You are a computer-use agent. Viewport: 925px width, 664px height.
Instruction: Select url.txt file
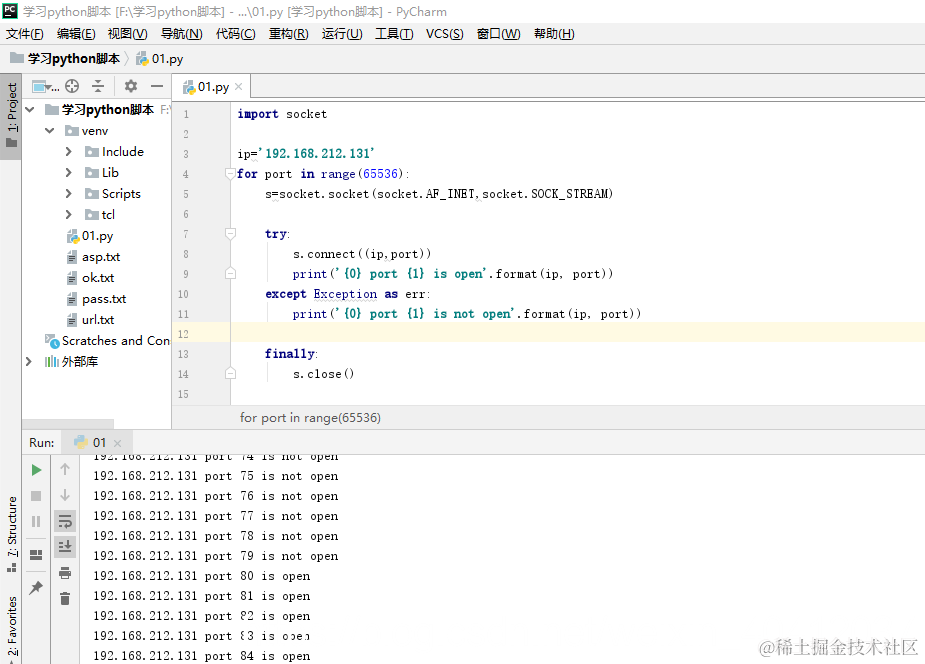98,320
